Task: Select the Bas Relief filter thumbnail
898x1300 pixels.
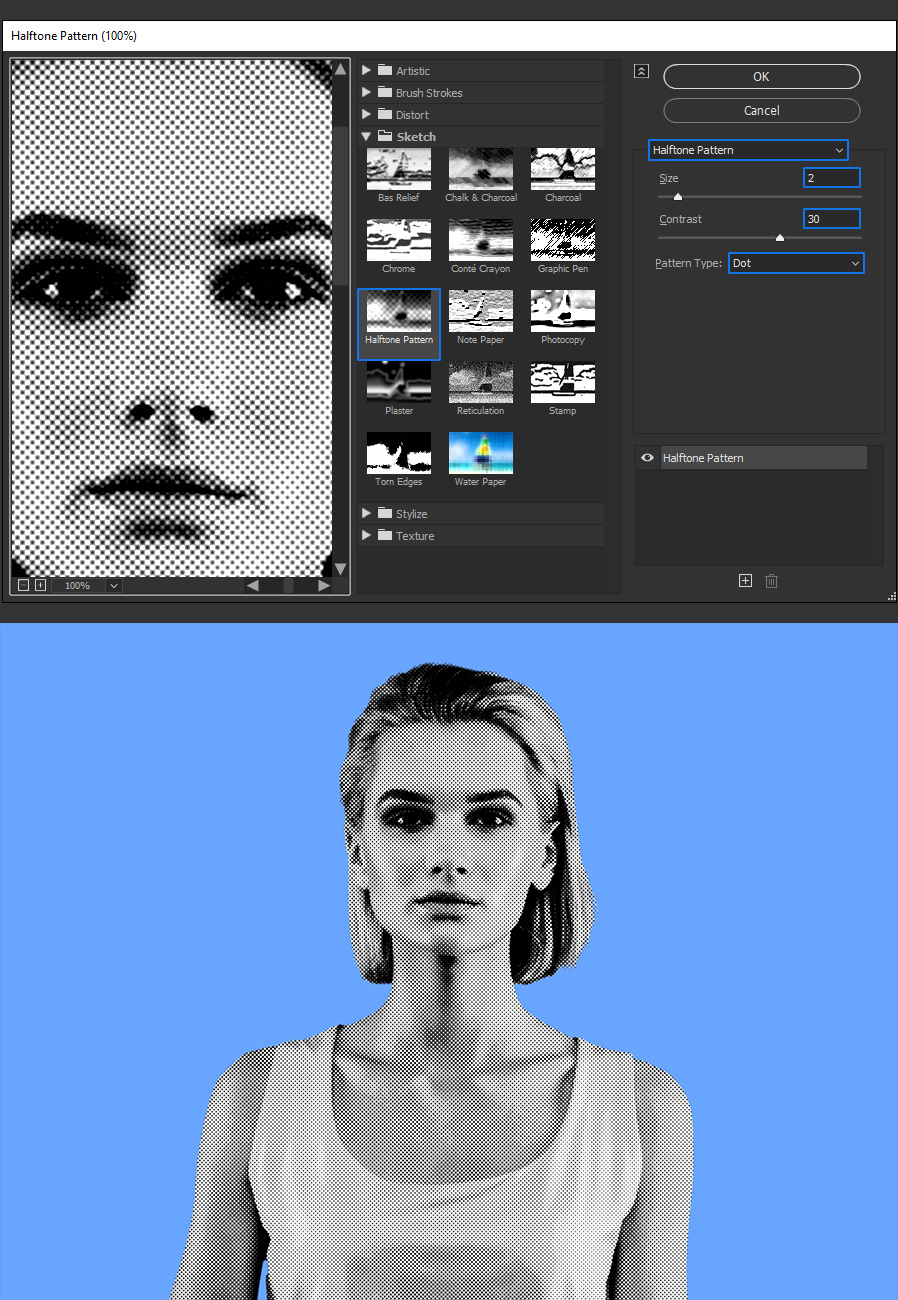Action: coord(399,169)
